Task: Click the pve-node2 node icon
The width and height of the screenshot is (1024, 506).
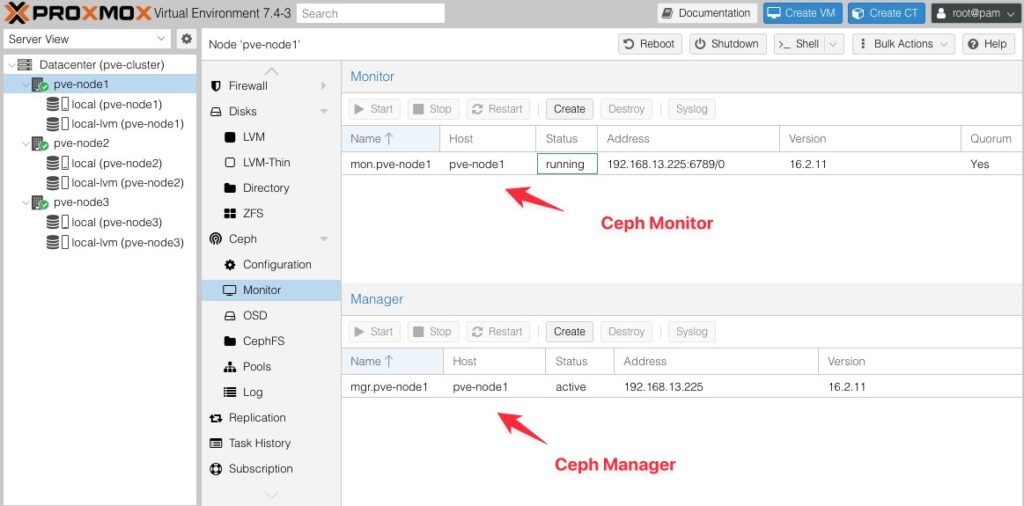Action: coord(39,143)
